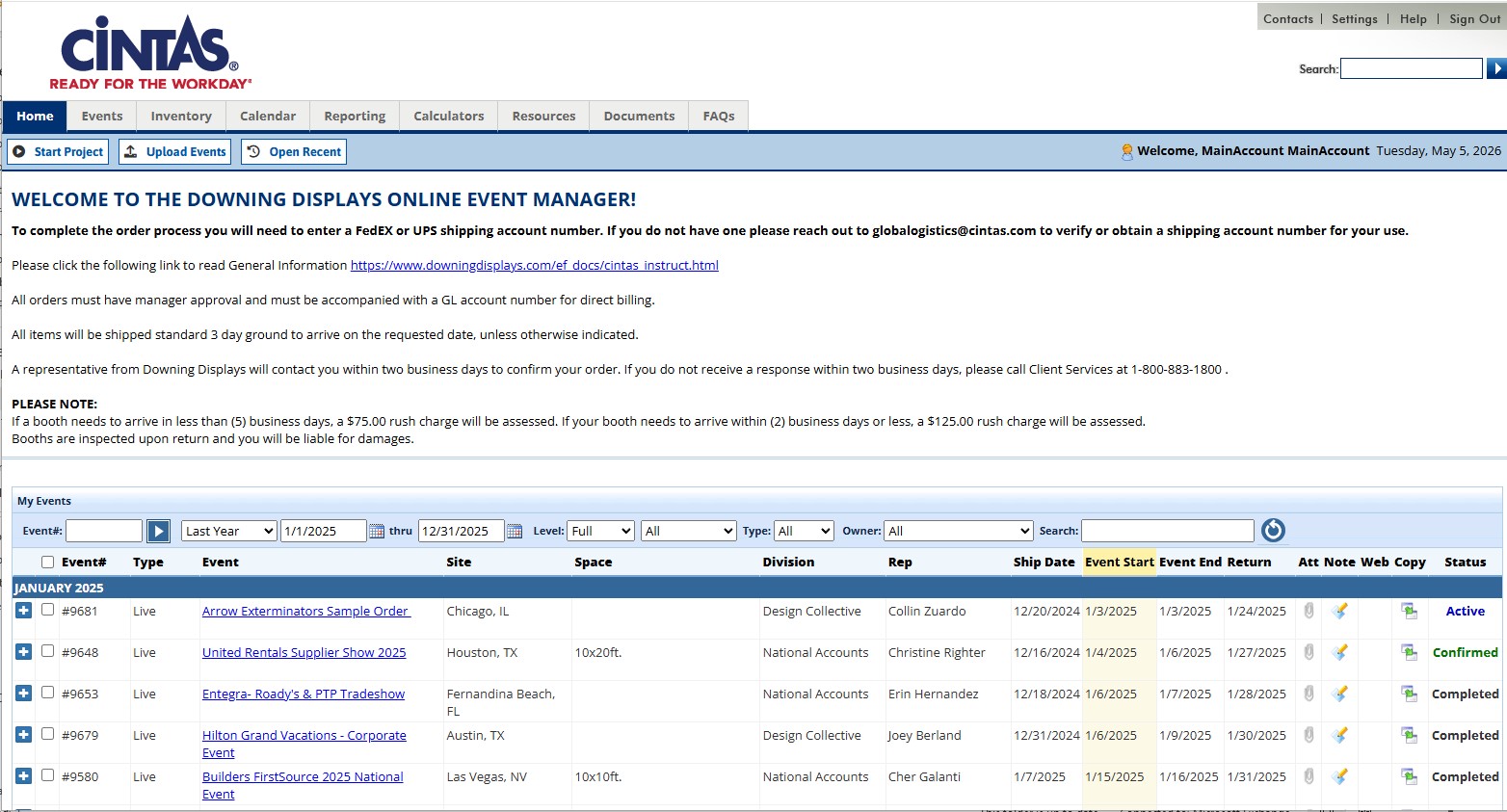Click Sign Out link

1475,18
